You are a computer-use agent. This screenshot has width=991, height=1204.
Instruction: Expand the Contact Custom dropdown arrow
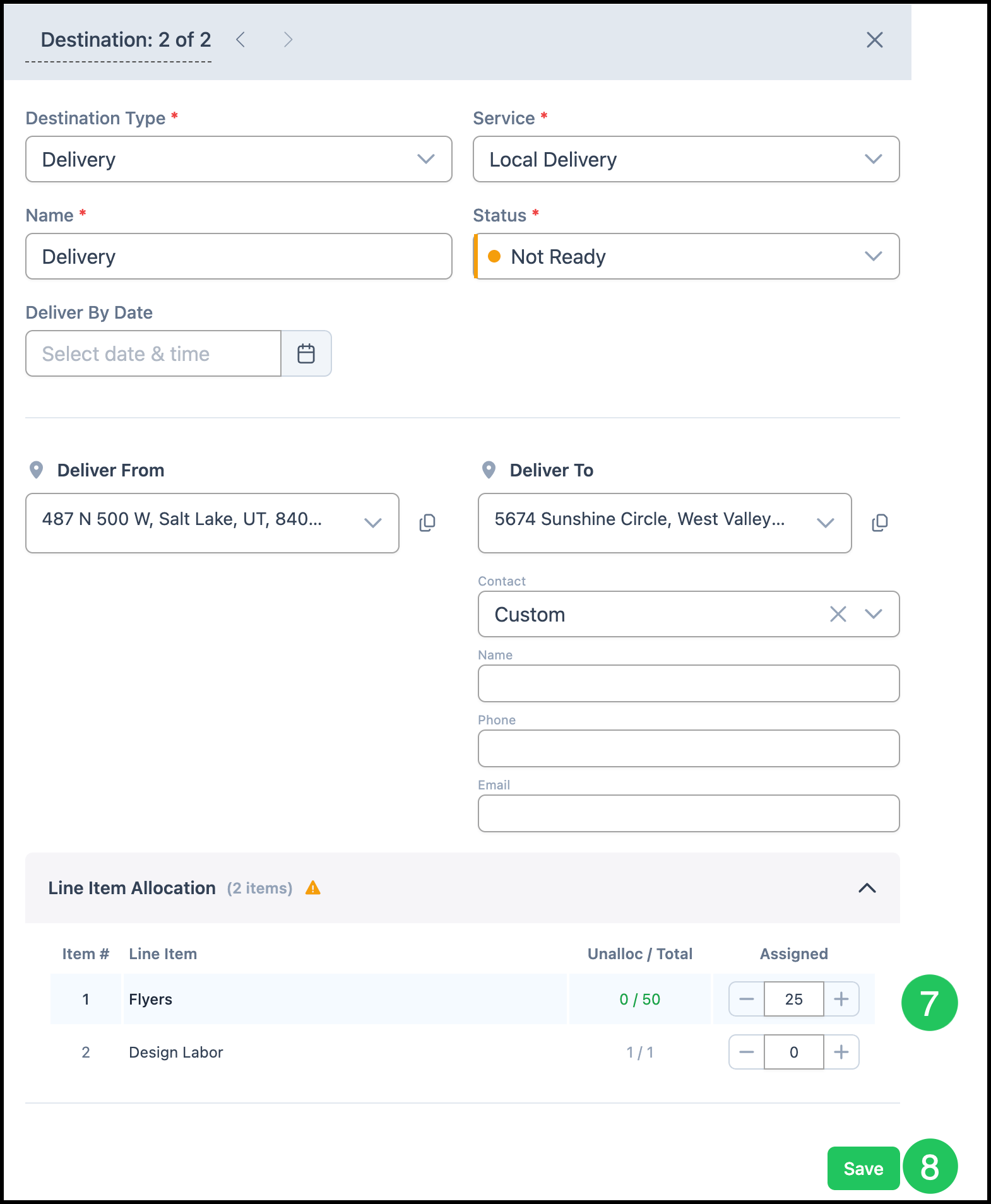pos(874,614)
